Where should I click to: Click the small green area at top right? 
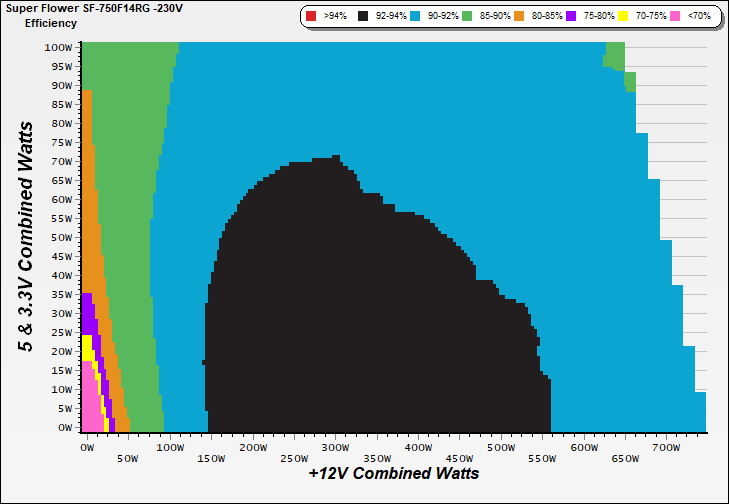tap(616, 55)
